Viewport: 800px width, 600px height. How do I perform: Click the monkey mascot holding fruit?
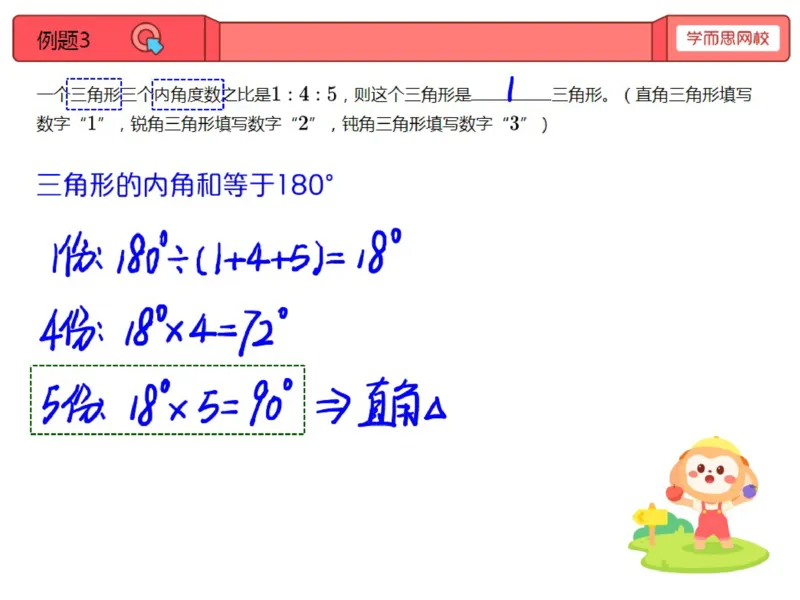712,491
